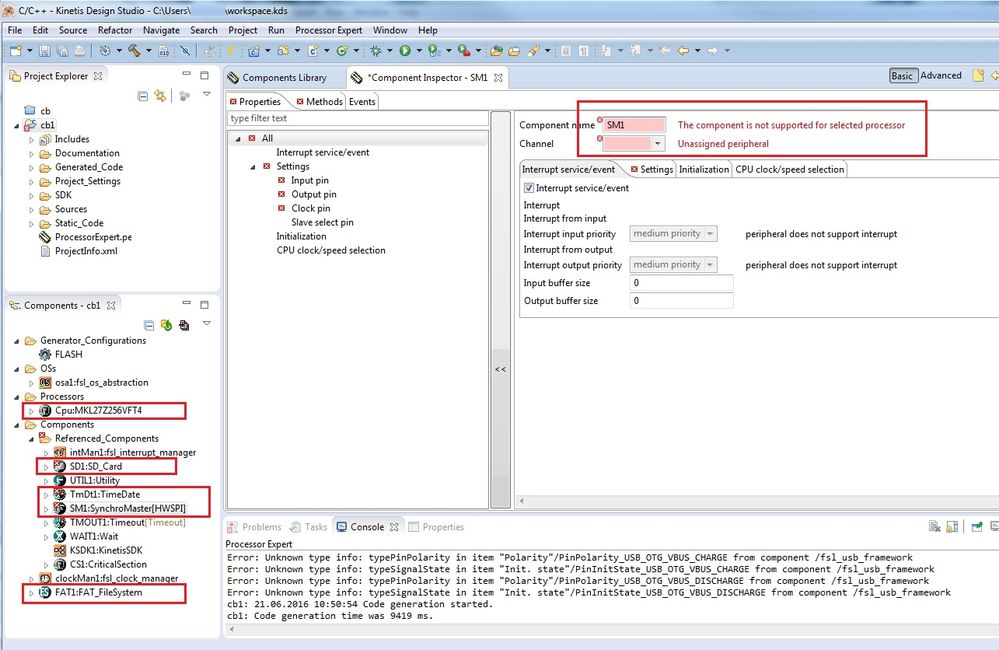The image size is (999, 650).
Task: Close the Project Explorer view
Action: pos(97,76)
